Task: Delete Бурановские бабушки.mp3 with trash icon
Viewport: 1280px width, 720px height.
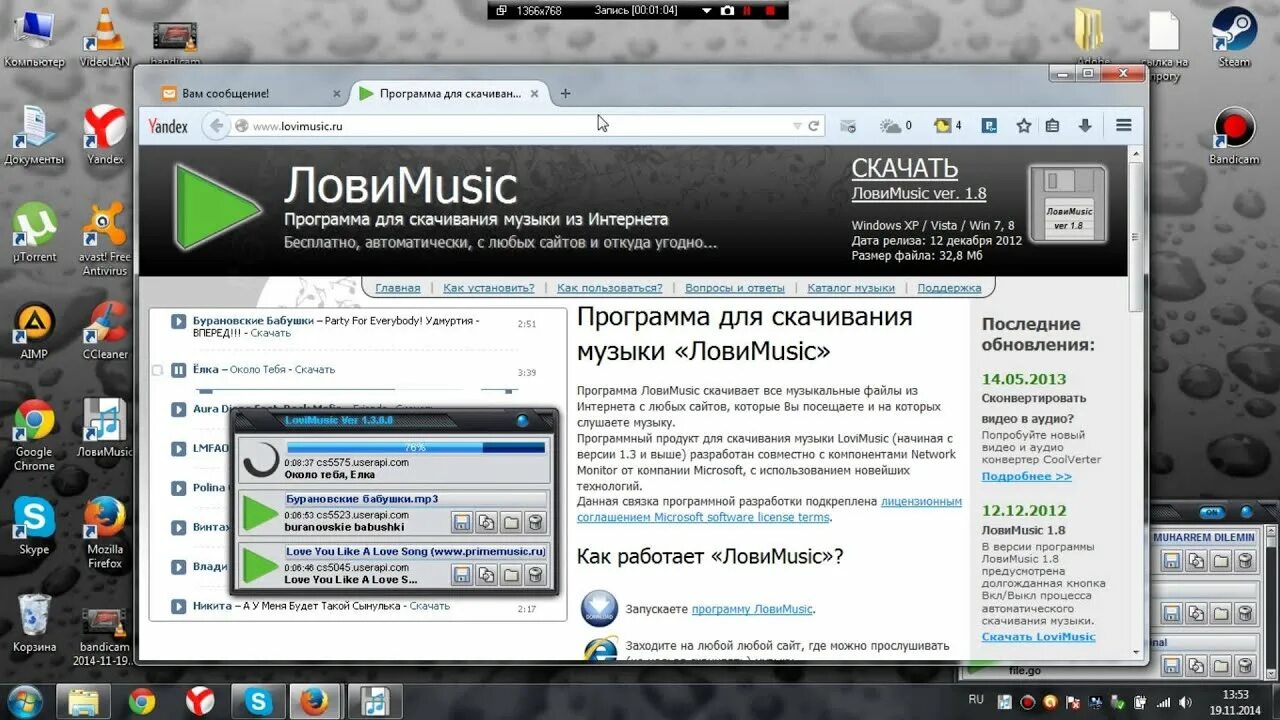Action: tap(535, 522)
